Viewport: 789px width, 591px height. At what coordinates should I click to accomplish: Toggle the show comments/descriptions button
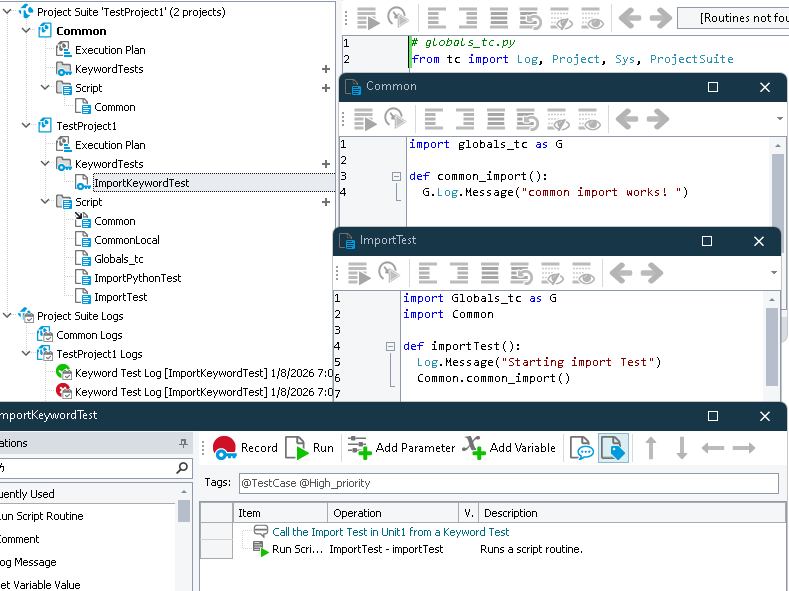click(581, 448)
